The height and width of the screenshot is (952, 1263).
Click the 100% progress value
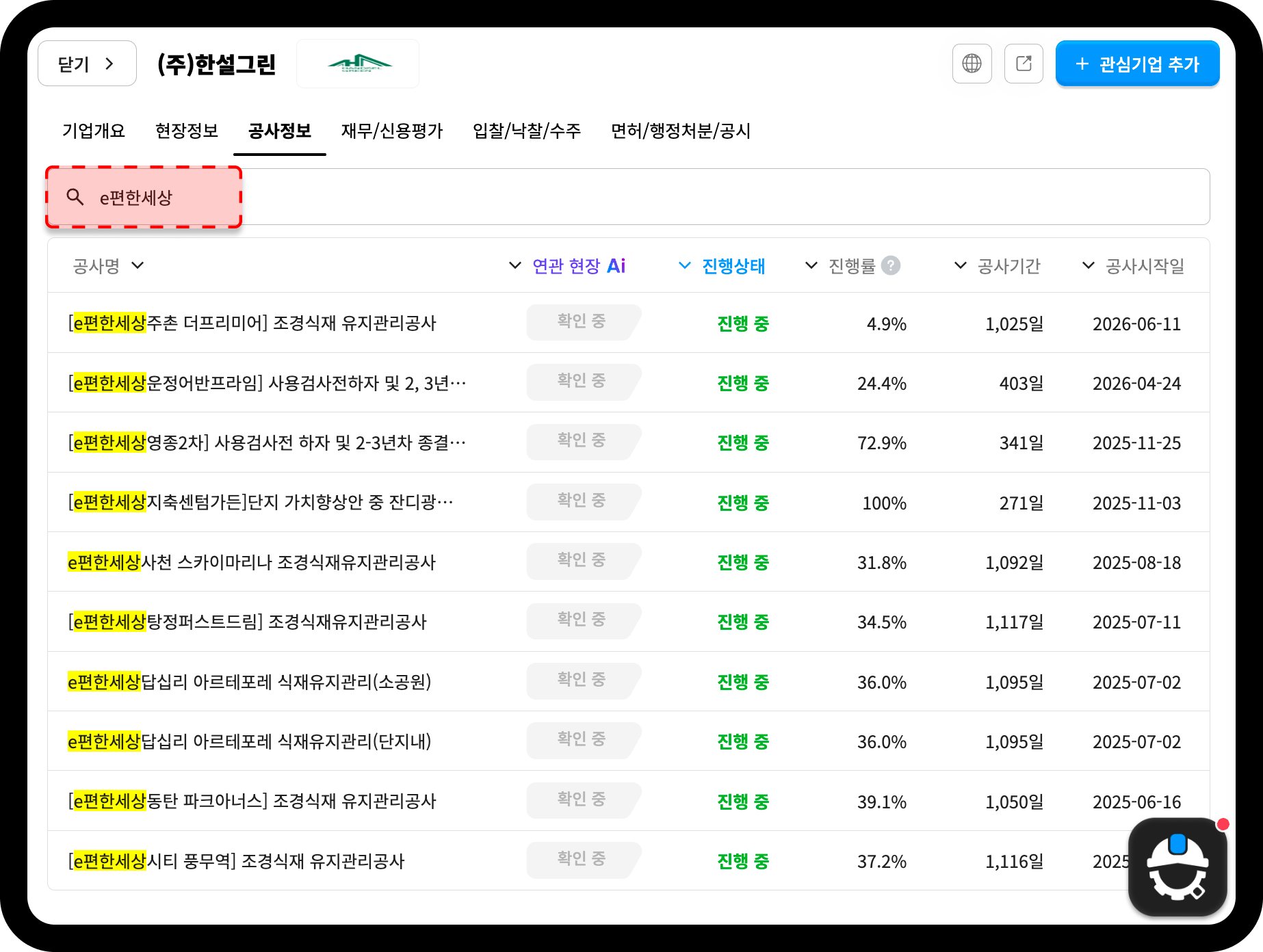(885, 503)
